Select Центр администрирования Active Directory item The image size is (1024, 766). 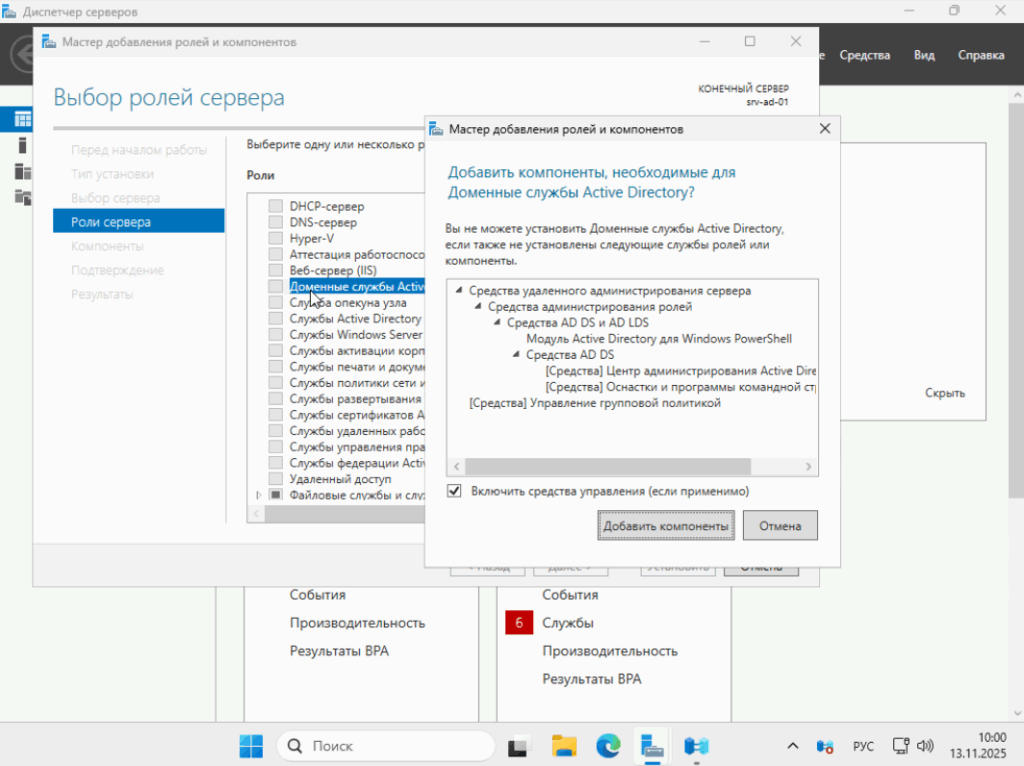pyautogui.click(x=680, y=370)
